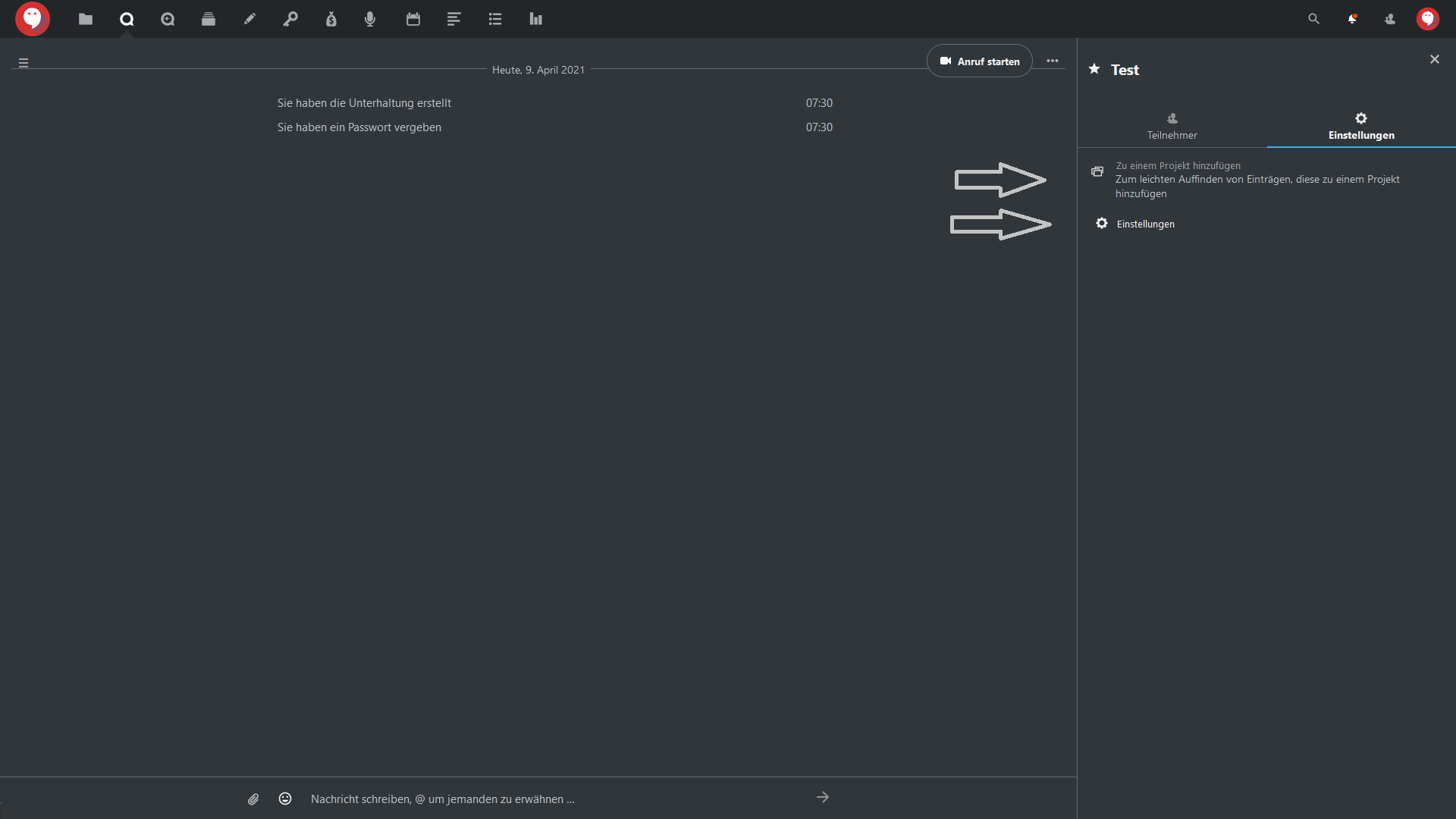
Task: Open the Calendar app icon
Action: coord(413,19)
